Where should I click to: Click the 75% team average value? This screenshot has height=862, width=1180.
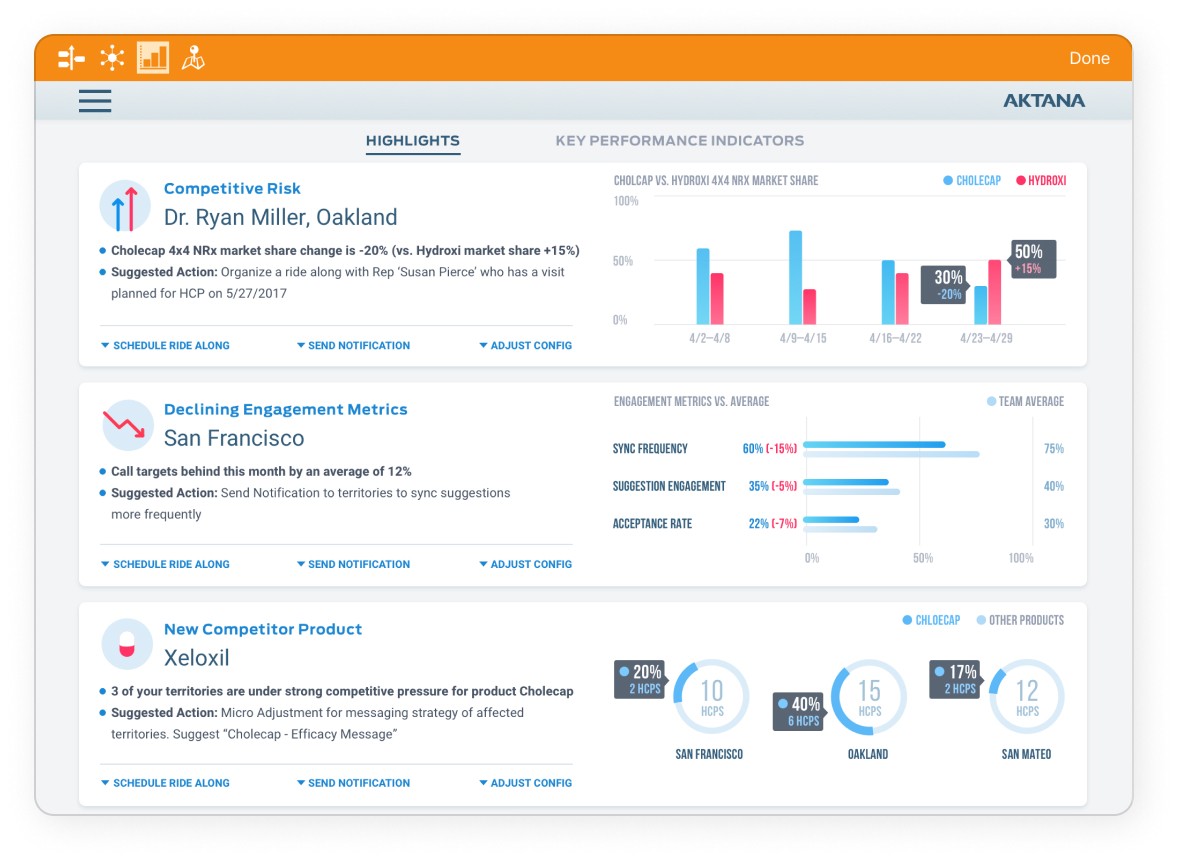1054,449
